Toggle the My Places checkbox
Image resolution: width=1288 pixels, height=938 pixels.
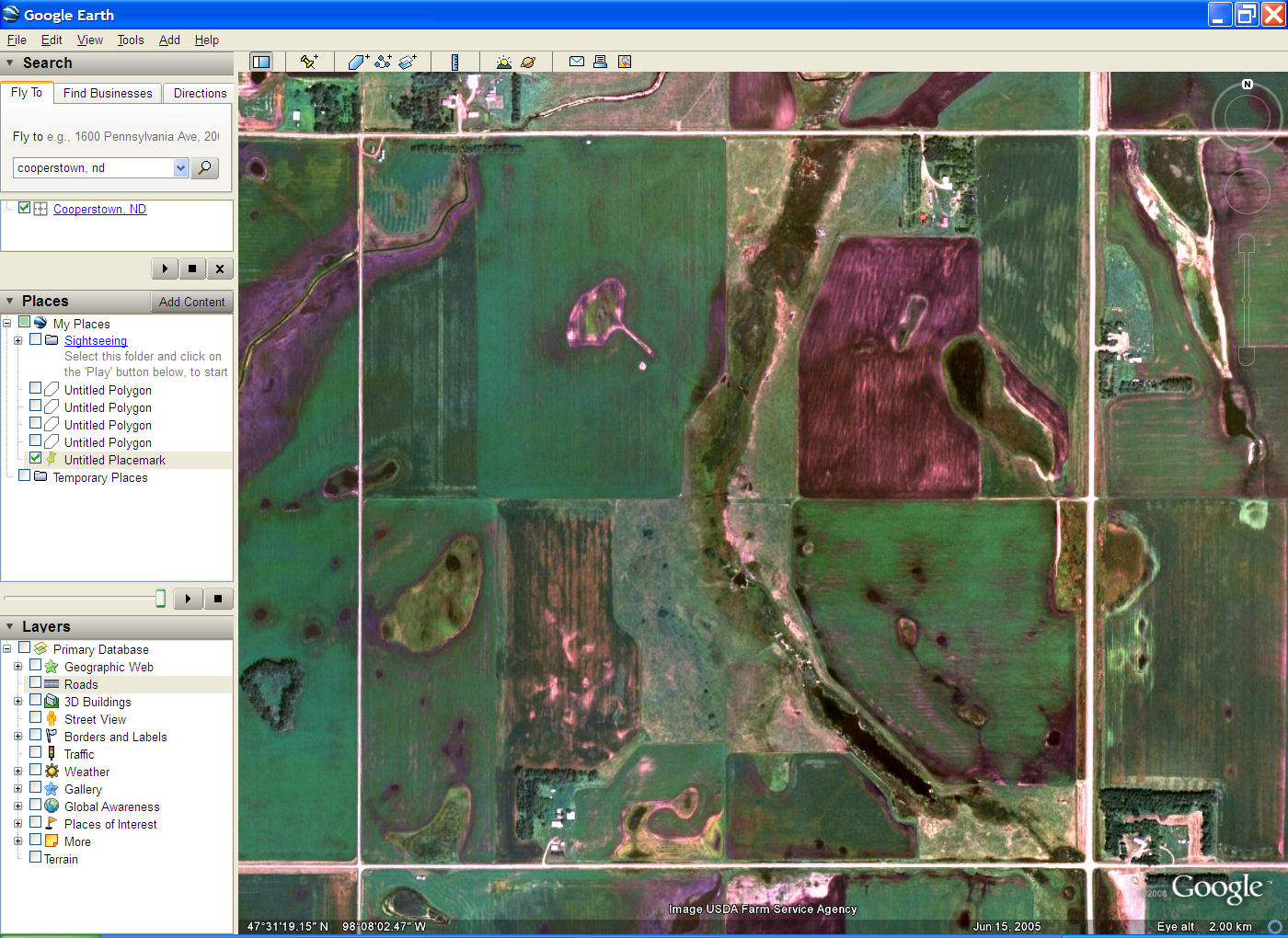(25, 323)
